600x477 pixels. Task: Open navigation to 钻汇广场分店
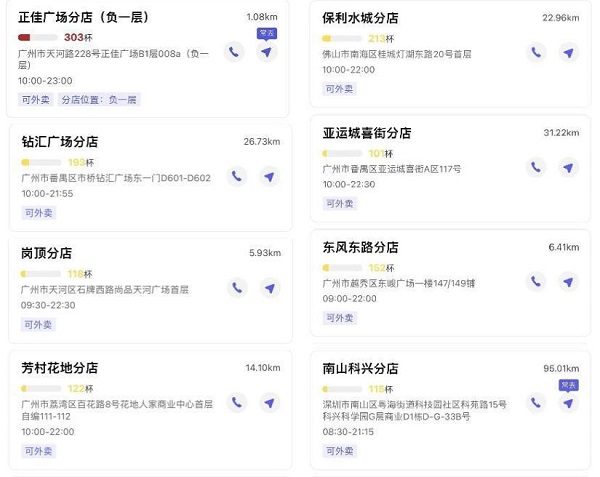(x=269, y=177)
